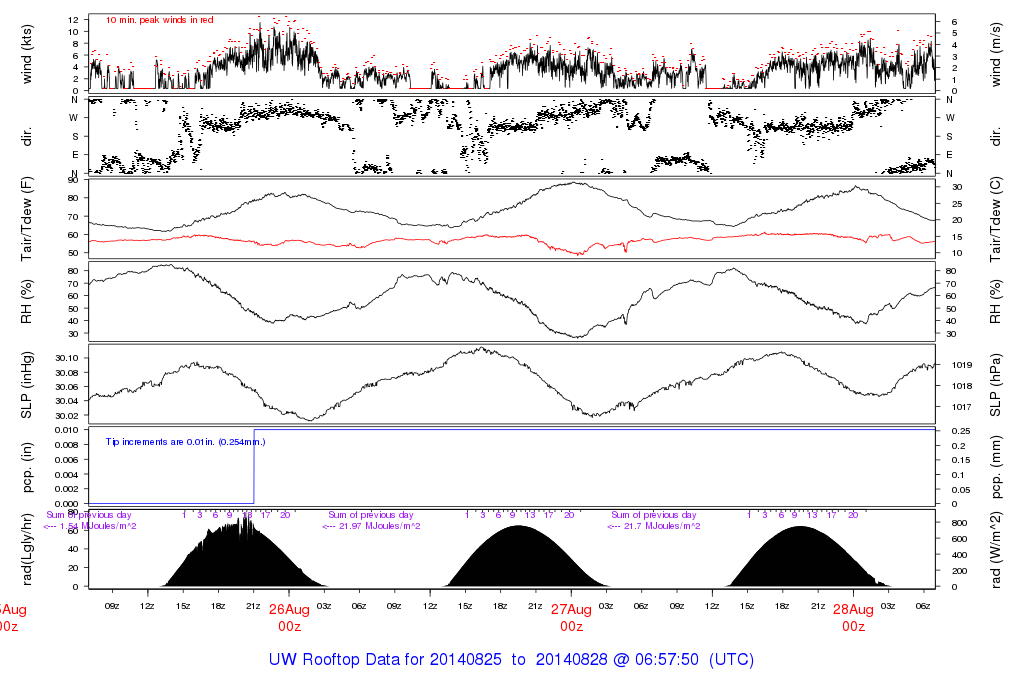Click the '1.54 MJoules/m^2' sum value
This screenshot has height=700, width=1024.
click(98, 526)
